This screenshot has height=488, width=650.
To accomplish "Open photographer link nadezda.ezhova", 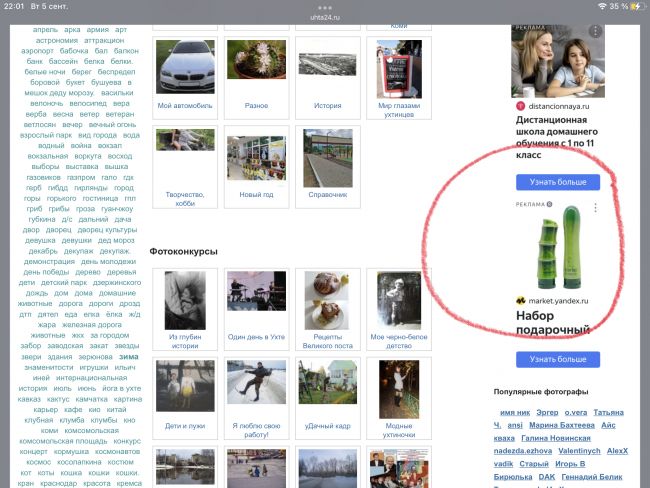I will [x=523, y=451].
